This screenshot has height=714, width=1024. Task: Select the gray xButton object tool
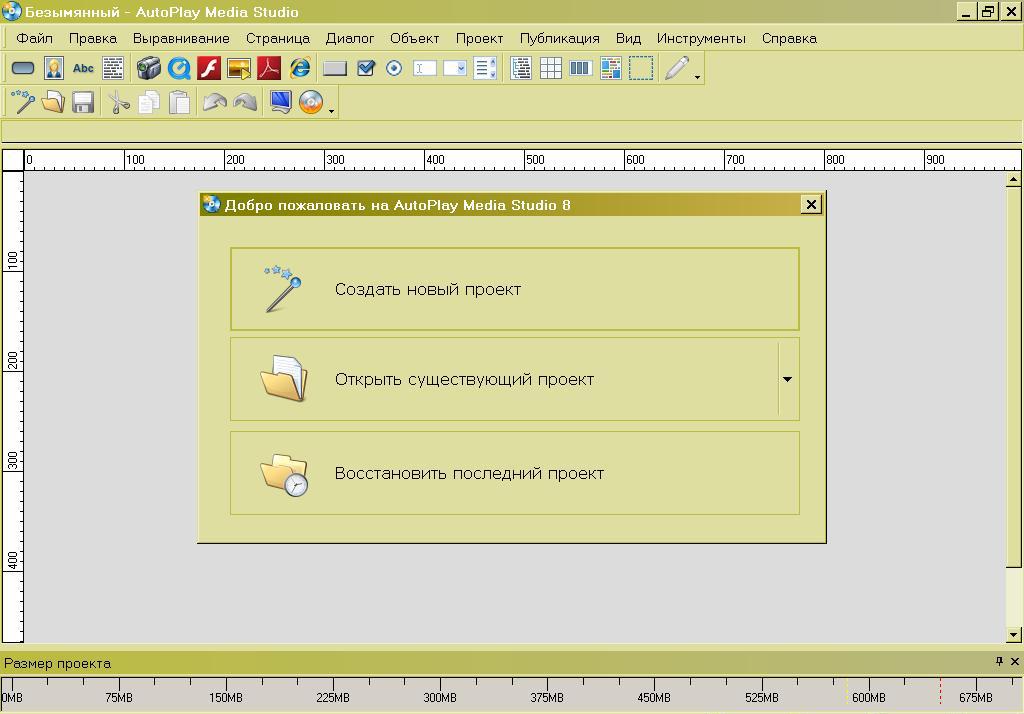click(334, 68)
